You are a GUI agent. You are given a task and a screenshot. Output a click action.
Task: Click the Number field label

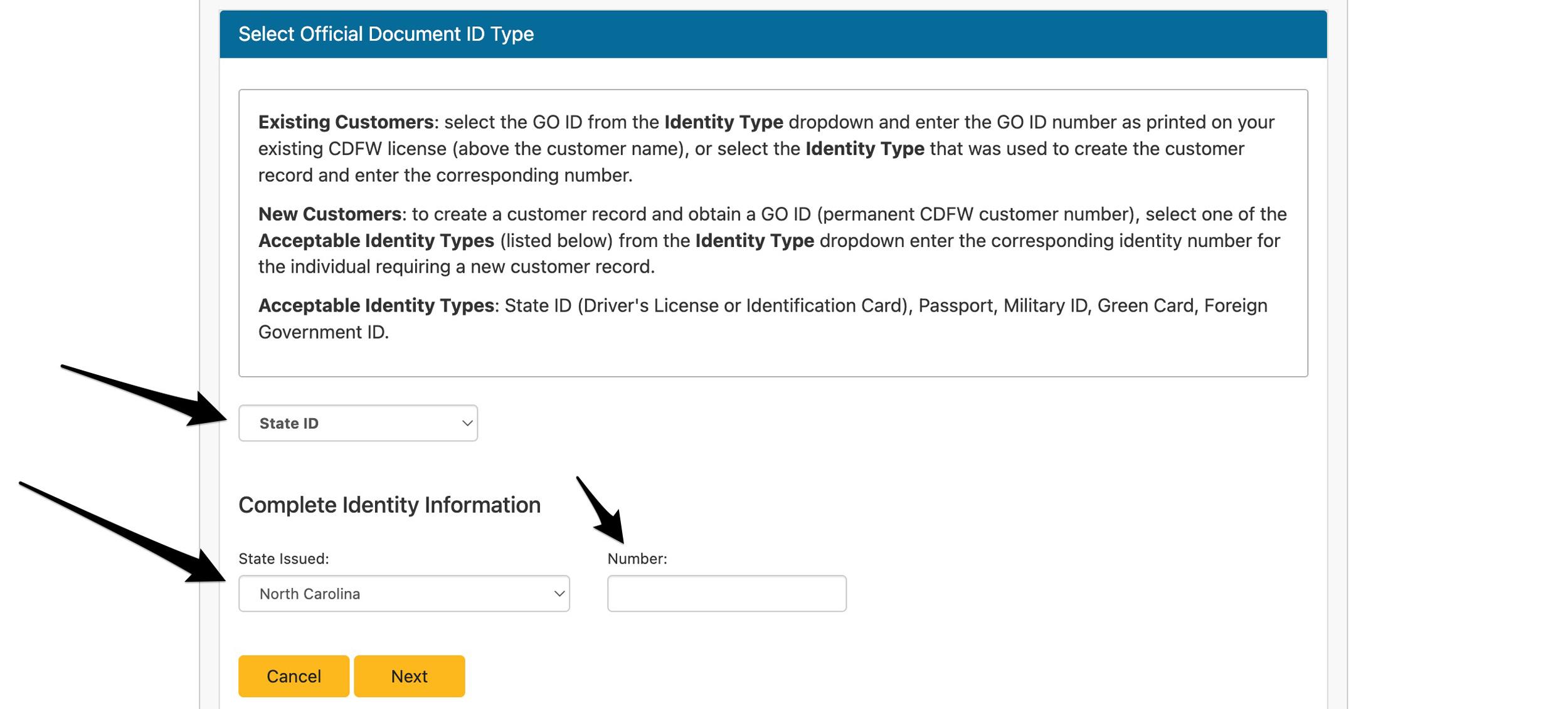coord(637,557)
